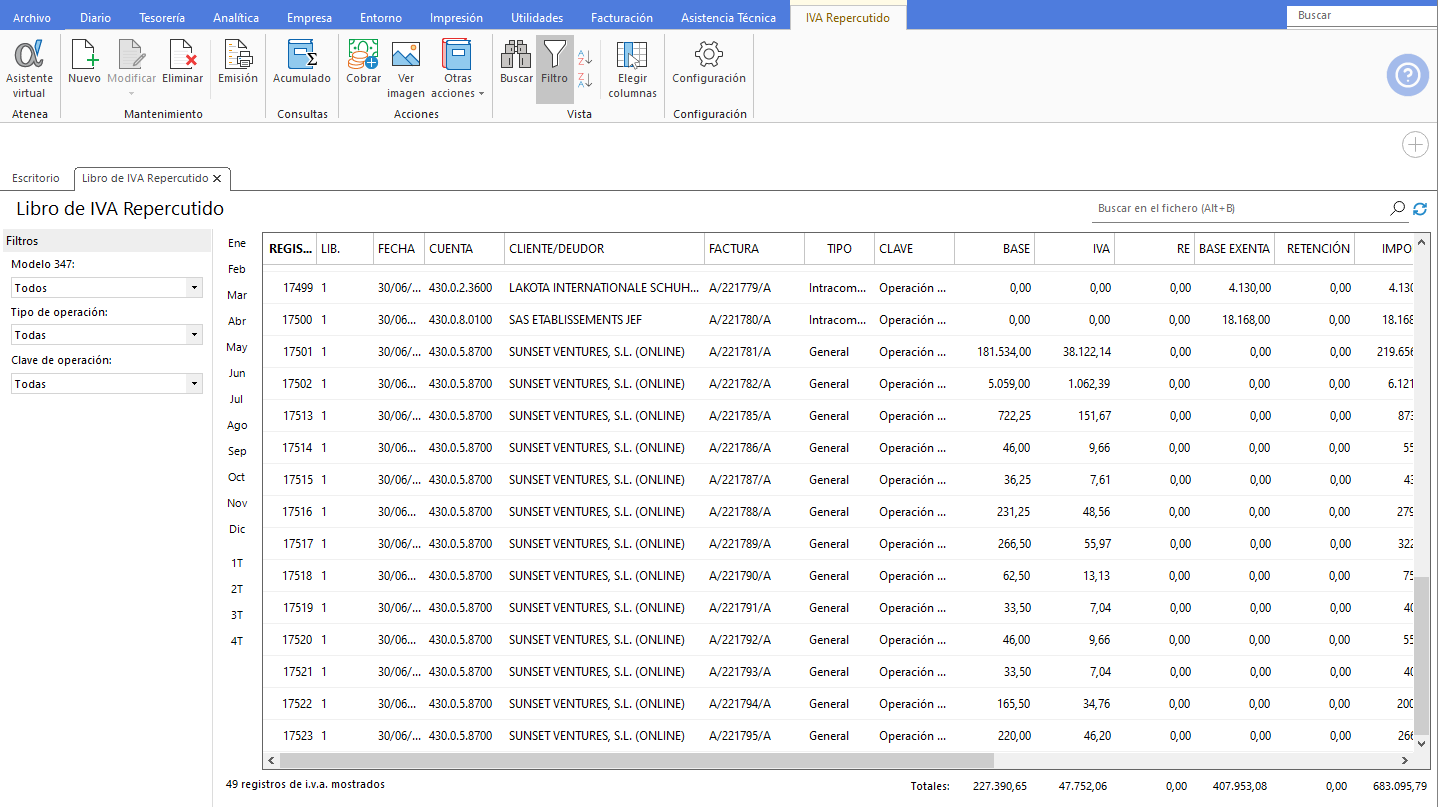Click the help question mark icon
The width and height of the screenshot is (1438, 807).
[1407, 76]
